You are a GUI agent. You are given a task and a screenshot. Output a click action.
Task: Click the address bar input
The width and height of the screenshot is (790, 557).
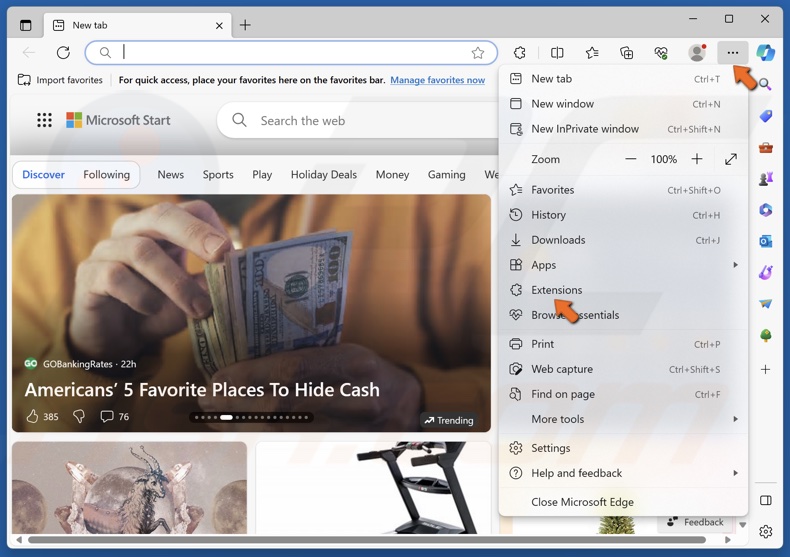click(291, 52)
